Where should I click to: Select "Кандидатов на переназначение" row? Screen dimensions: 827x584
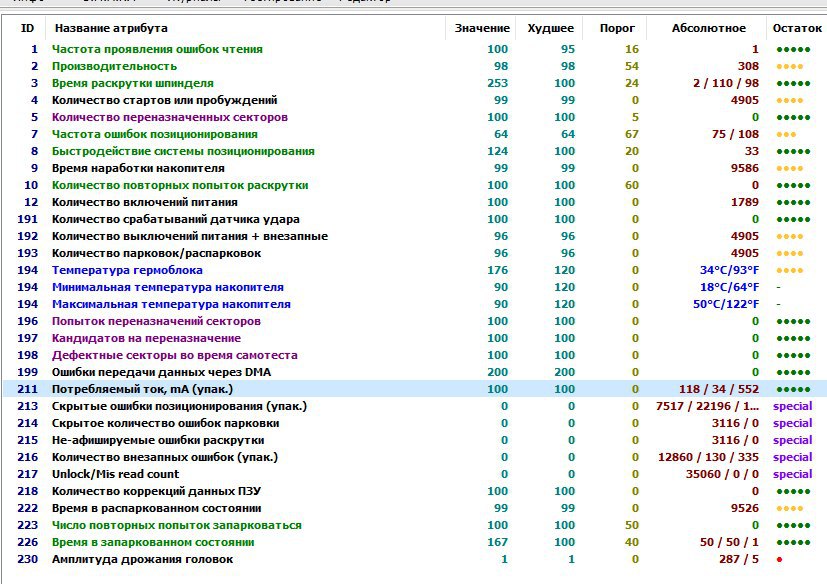point(415,338)
